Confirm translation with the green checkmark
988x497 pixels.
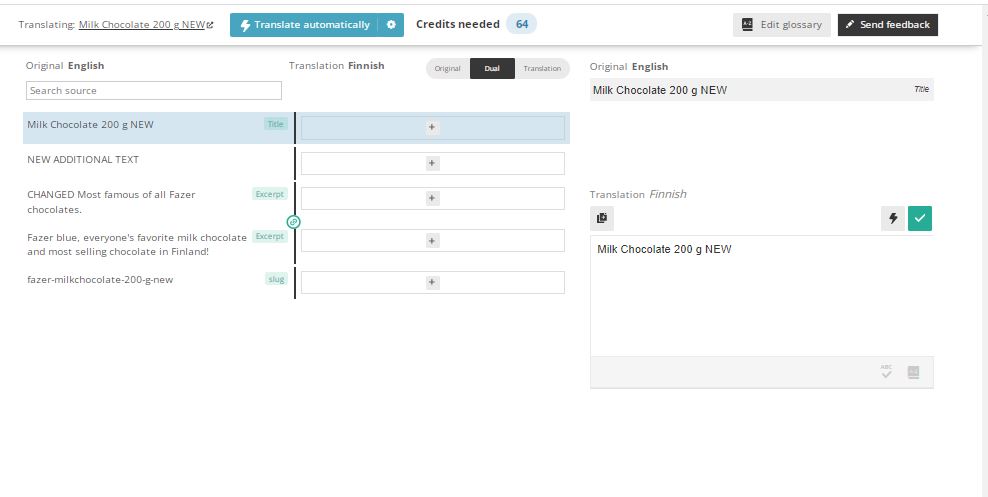click(920, 218)
